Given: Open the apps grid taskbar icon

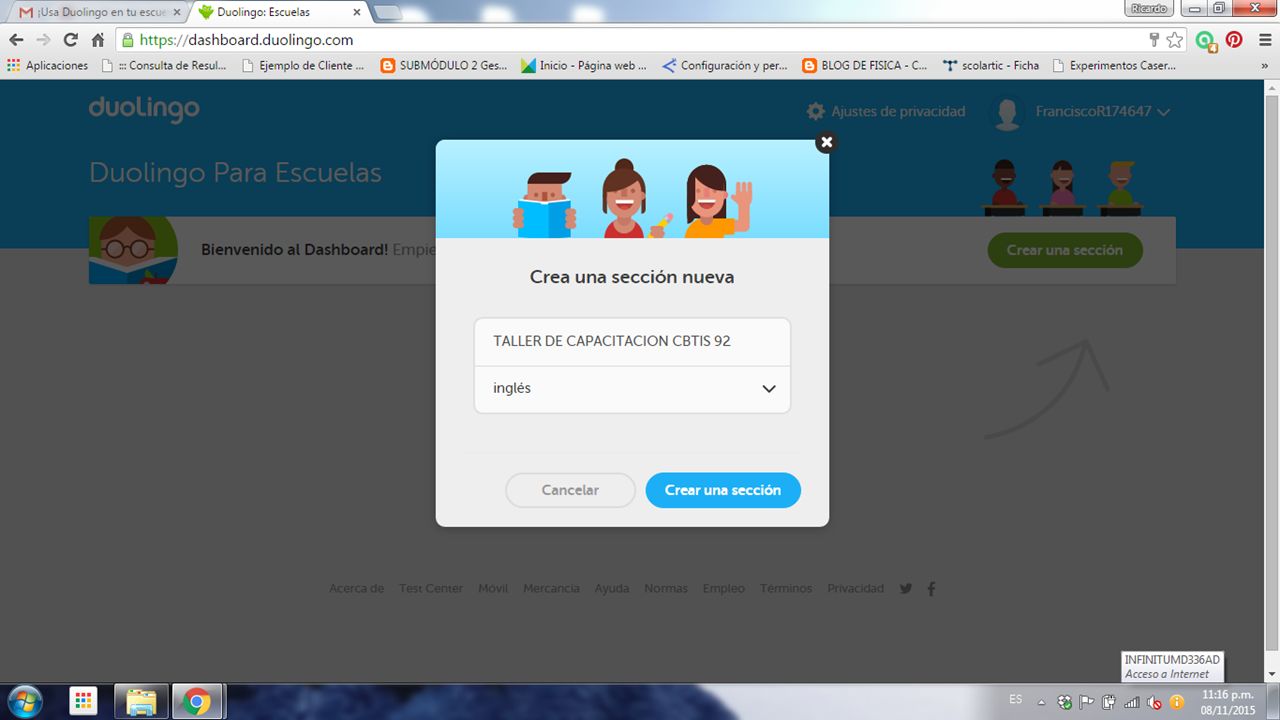Looking at the screenshot, I should pyautogui.click(x=83, y=702).
